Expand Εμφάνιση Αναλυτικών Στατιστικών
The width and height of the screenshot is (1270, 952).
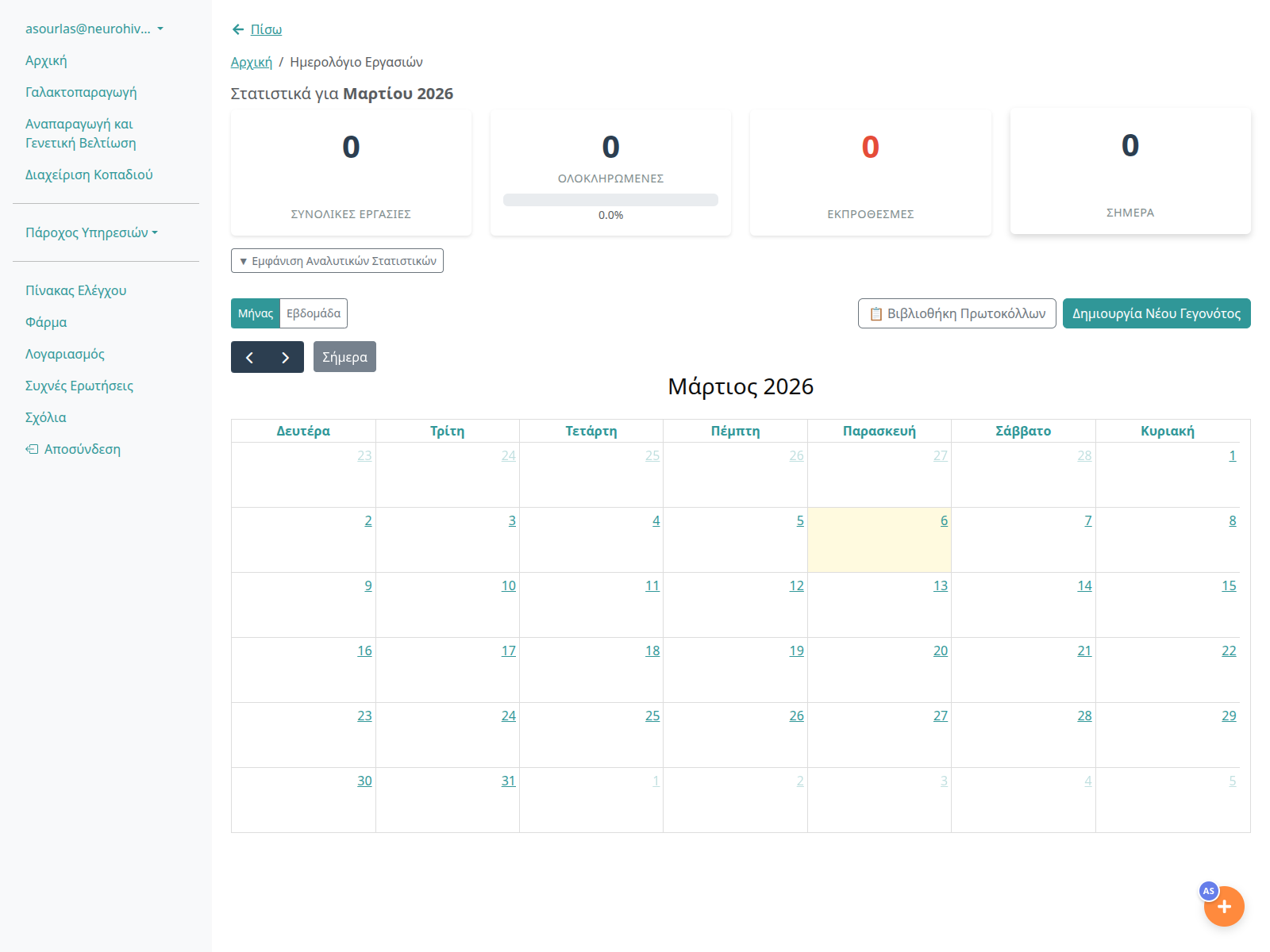click(337, 260)
